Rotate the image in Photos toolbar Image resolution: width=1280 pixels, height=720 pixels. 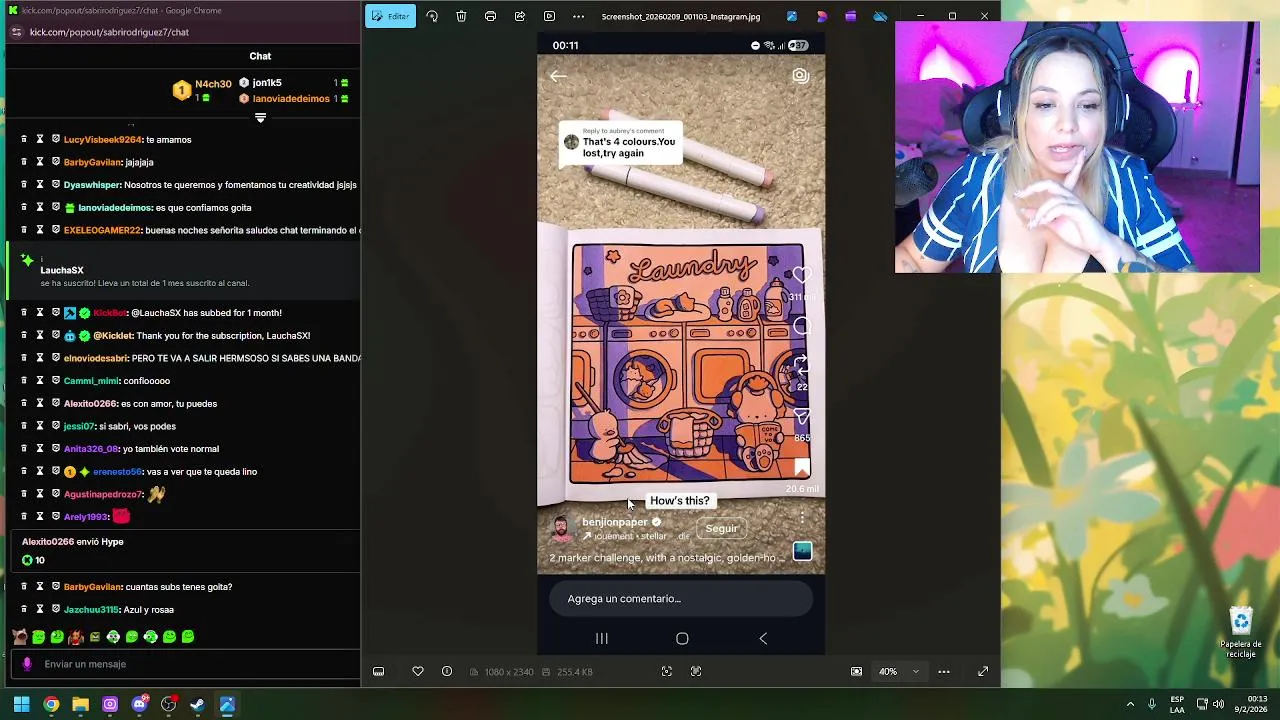[432, 16]
